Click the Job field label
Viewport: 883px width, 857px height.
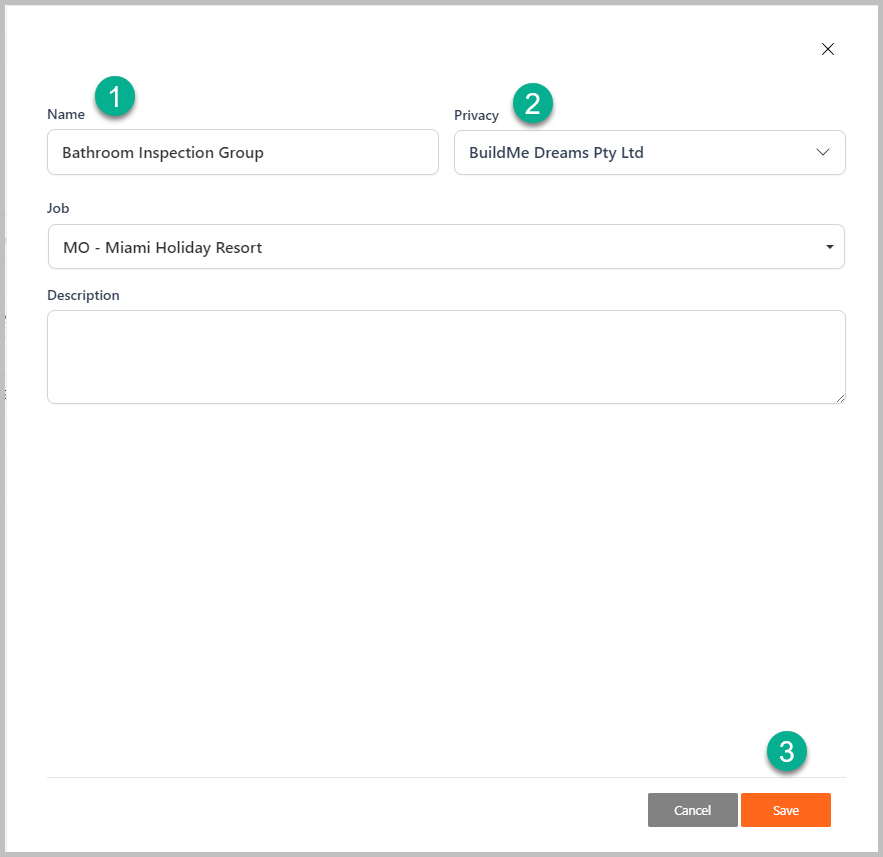coord(58,208)
